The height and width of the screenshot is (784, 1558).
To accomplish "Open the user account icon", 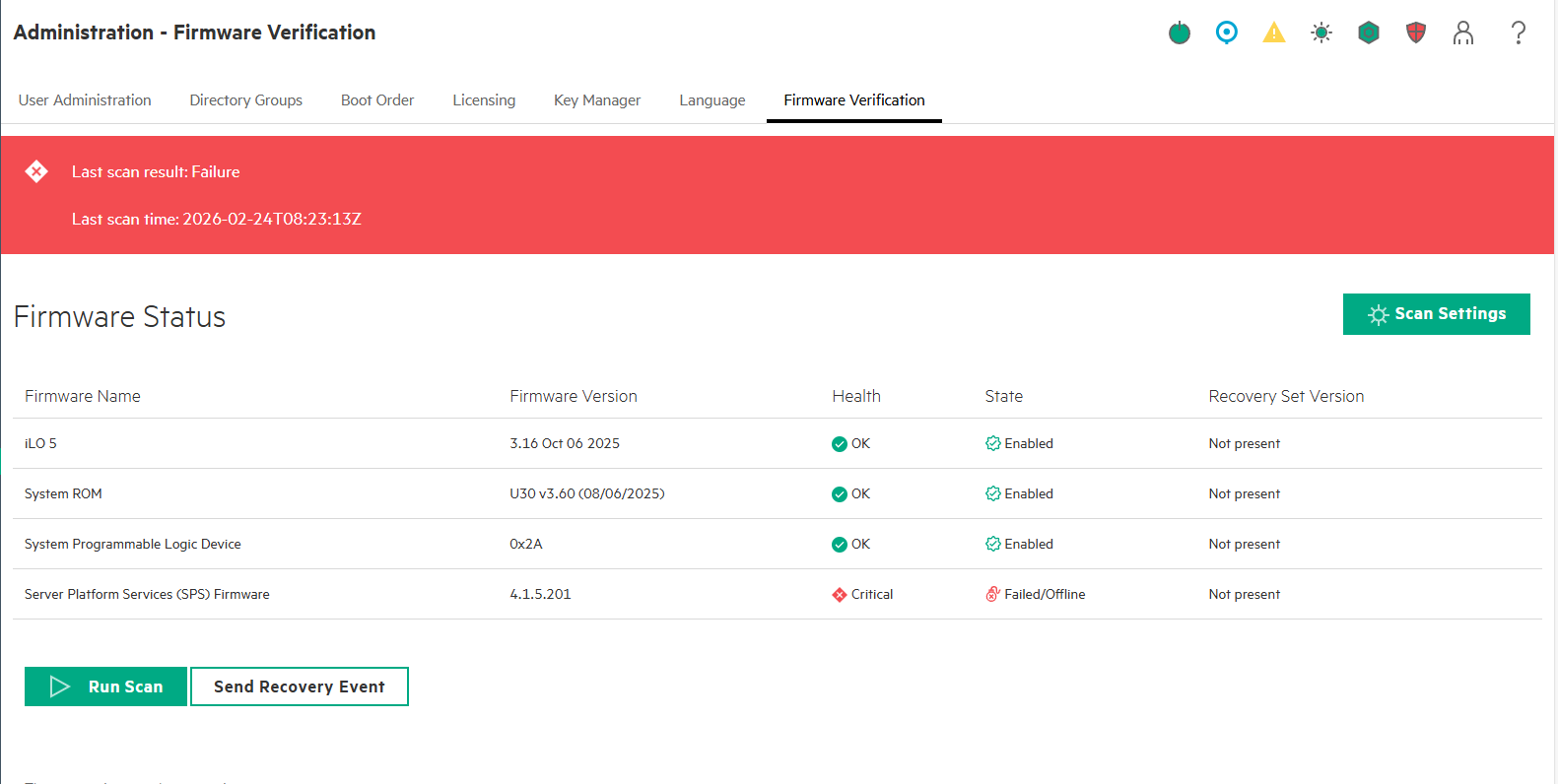I will pos(1462,33).
